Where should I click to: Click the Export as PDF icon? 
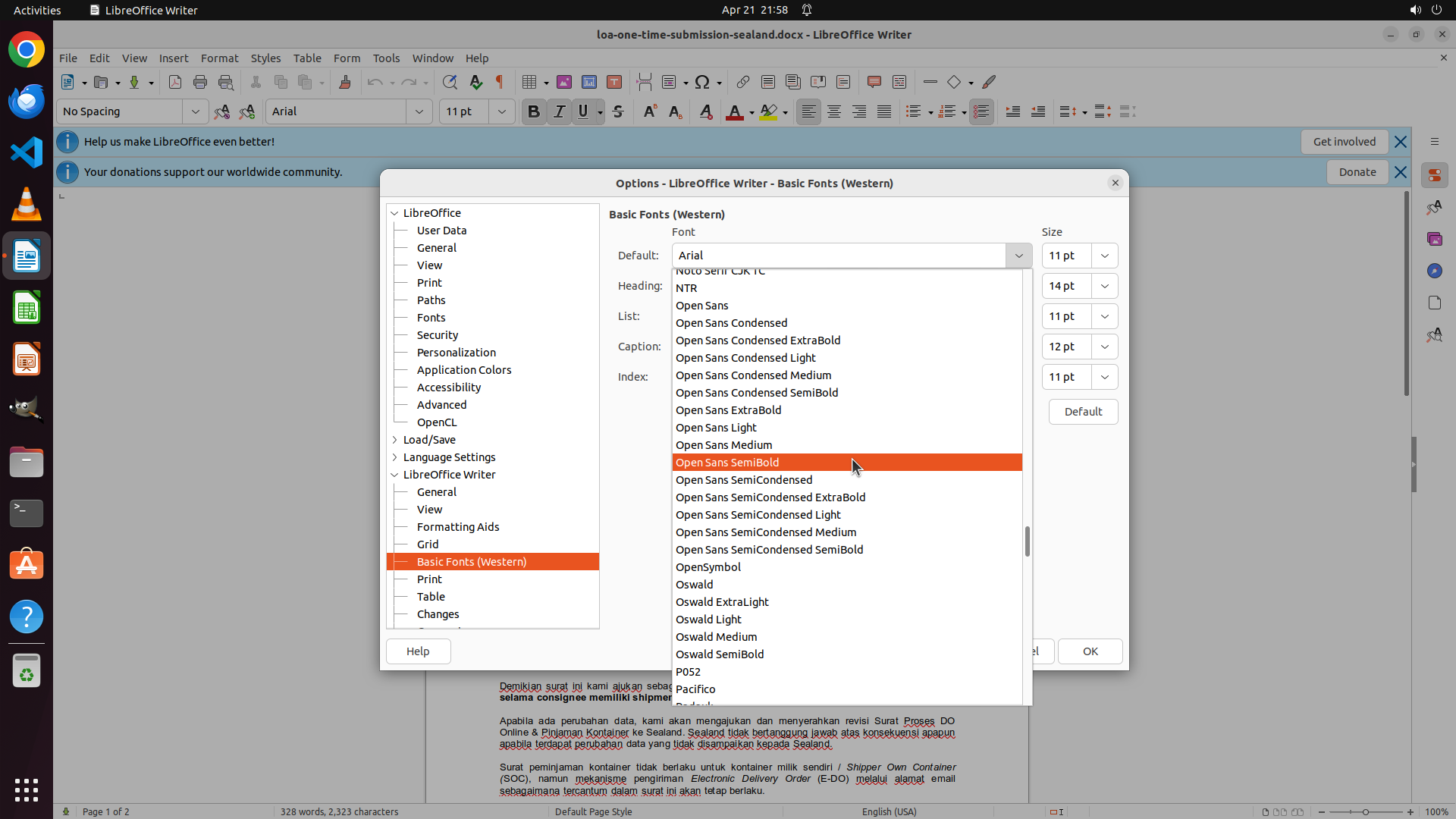tap(175, 82)
